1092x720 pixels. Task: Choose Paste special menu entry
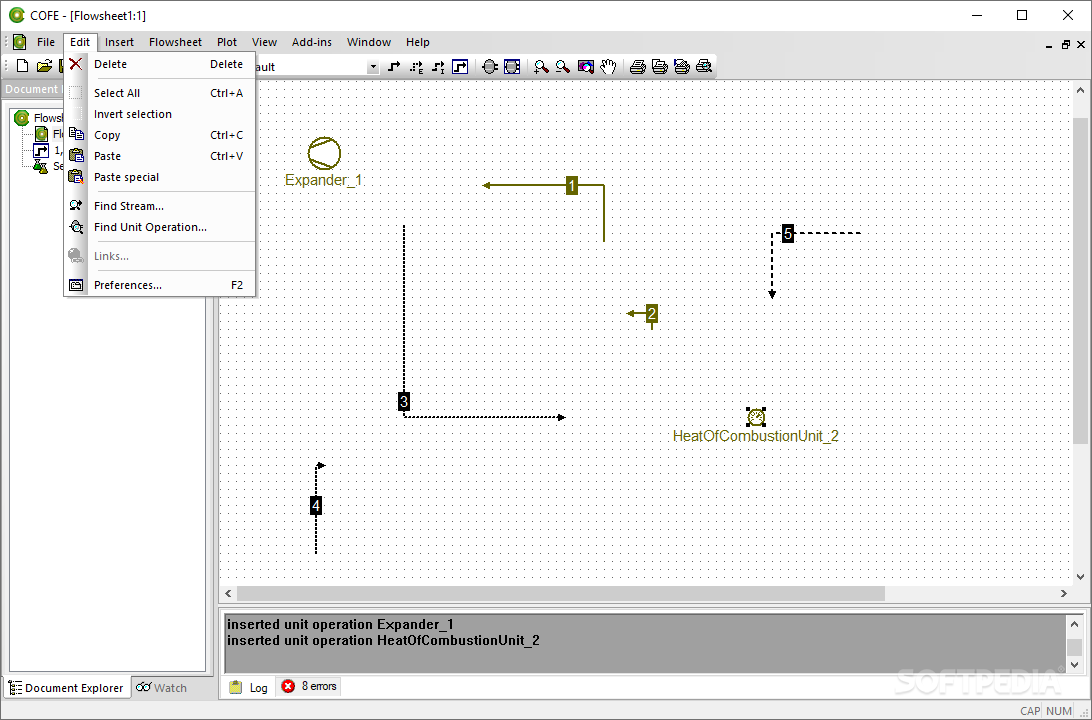coord(159,177)
